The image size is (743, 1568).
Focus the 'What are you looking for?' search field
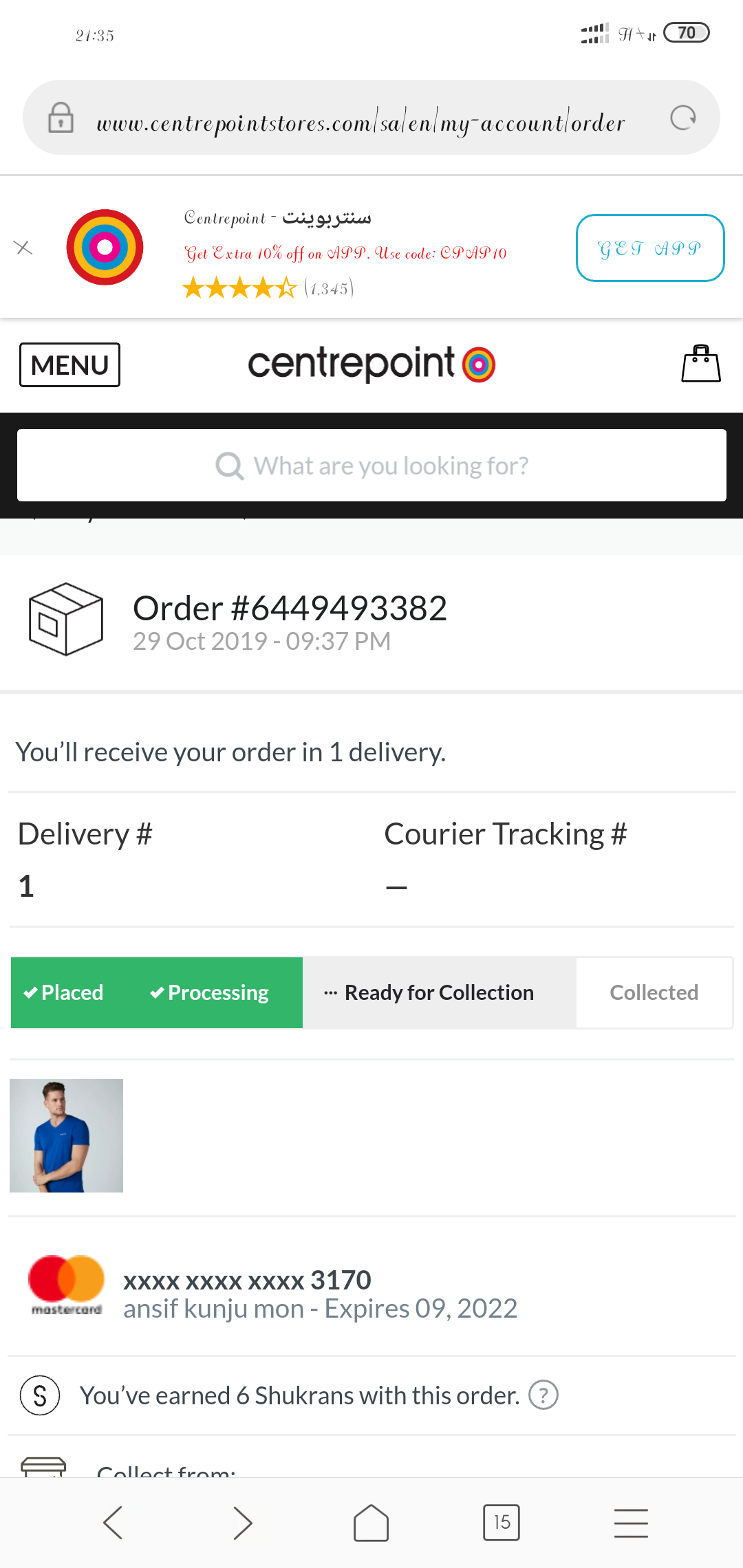[371, 466]
